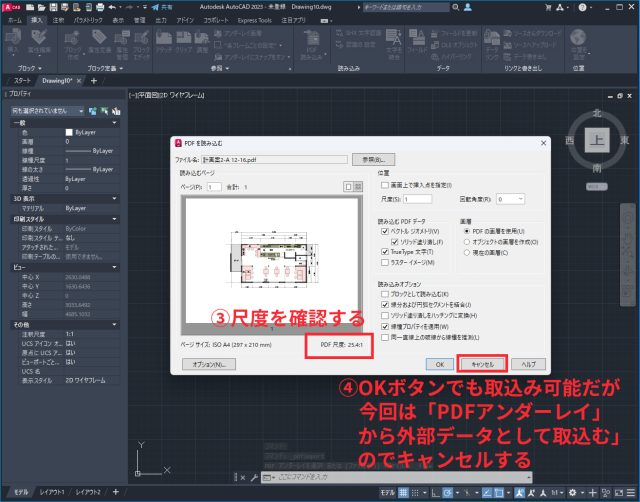Open the 表示 ribbon tab
The height and width of the screenshot is (502, 640).
[x=117, y=19]
